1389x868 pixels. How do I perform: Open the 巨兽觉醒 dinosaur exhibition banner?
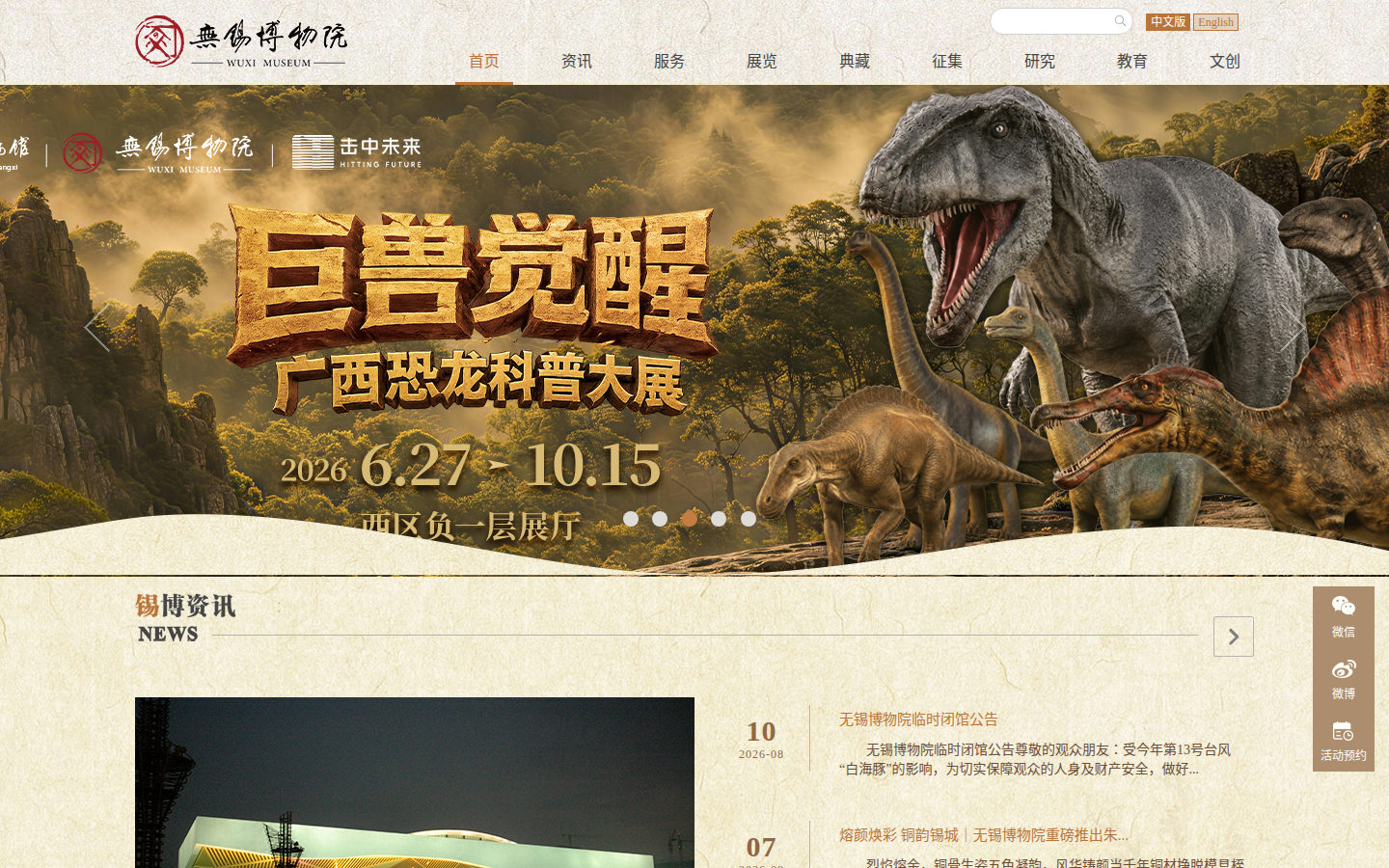(694, 330)
